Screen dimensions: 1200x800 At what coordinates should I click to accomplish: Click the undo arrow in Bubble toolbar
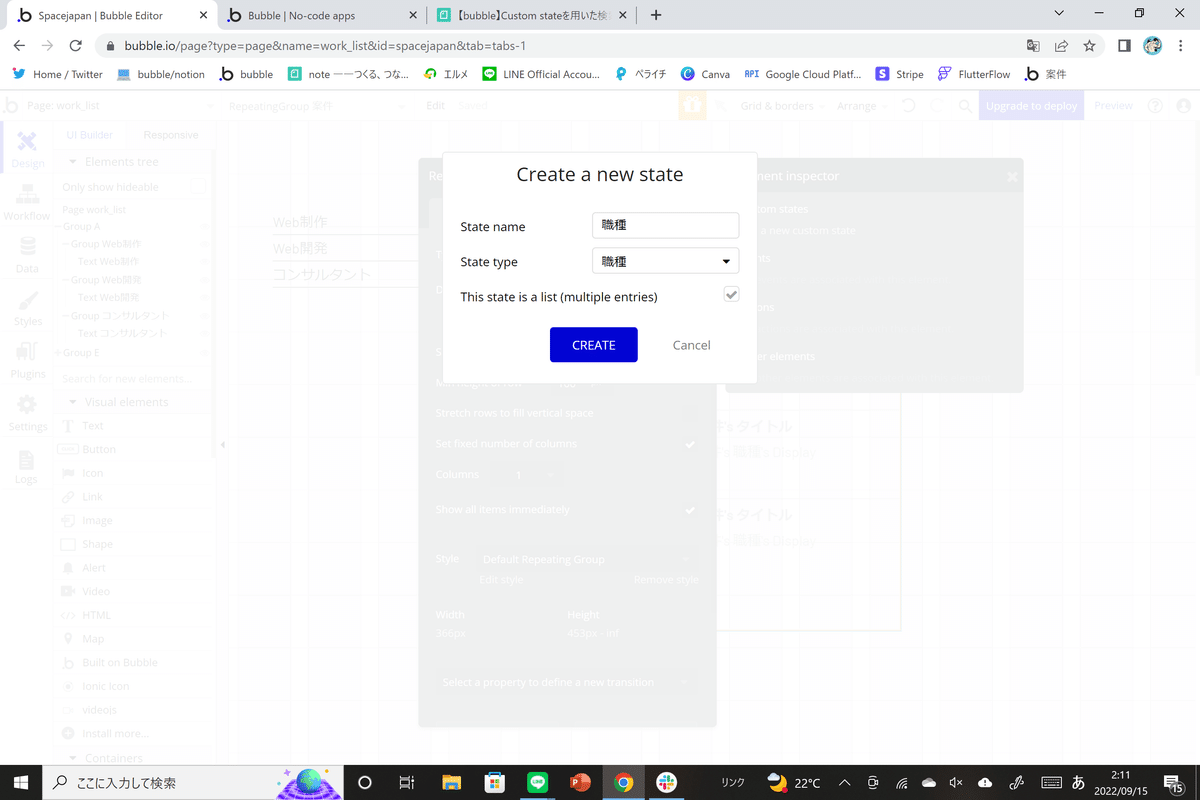[908, 106]
